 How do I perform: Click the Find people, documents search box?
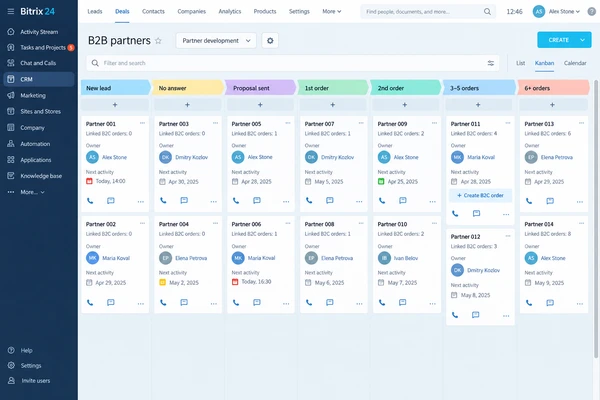428,11
